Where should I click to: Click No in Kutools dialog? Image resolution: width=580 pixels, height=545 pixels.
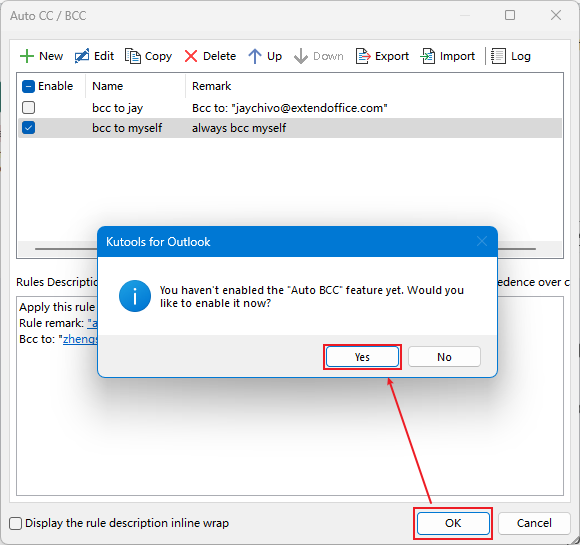[x=444, y=357]
